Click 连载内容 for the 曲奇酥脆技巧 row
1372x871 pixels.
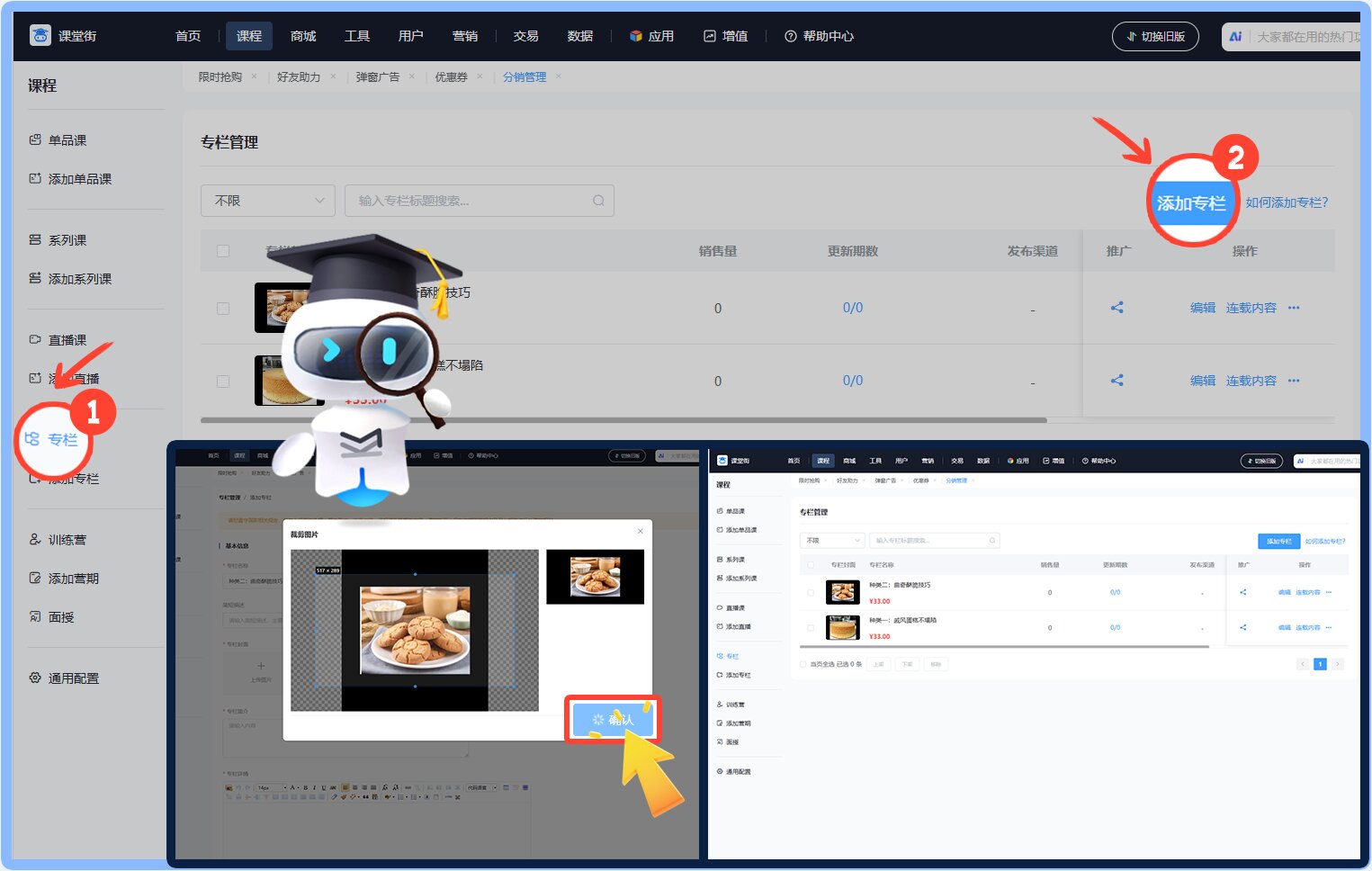[1251, 308]
